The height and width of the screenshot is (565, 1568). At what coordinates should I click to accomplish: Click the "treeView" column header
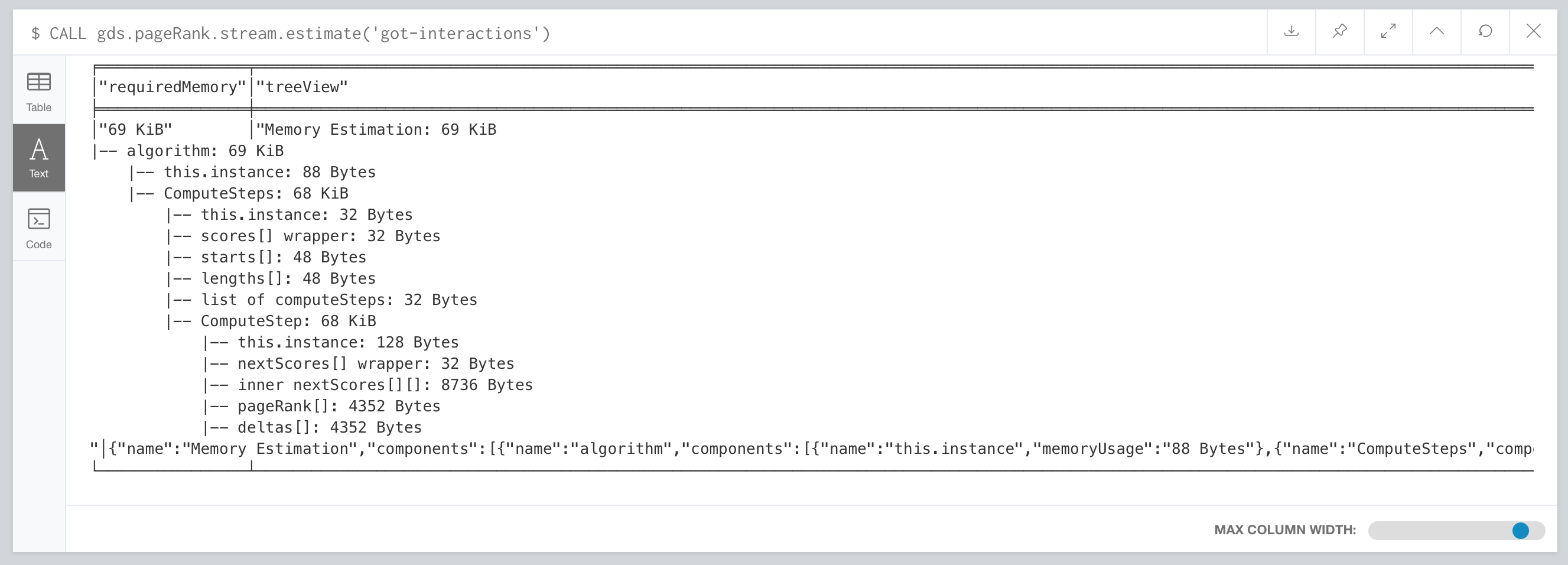click(x=302, y=87)
